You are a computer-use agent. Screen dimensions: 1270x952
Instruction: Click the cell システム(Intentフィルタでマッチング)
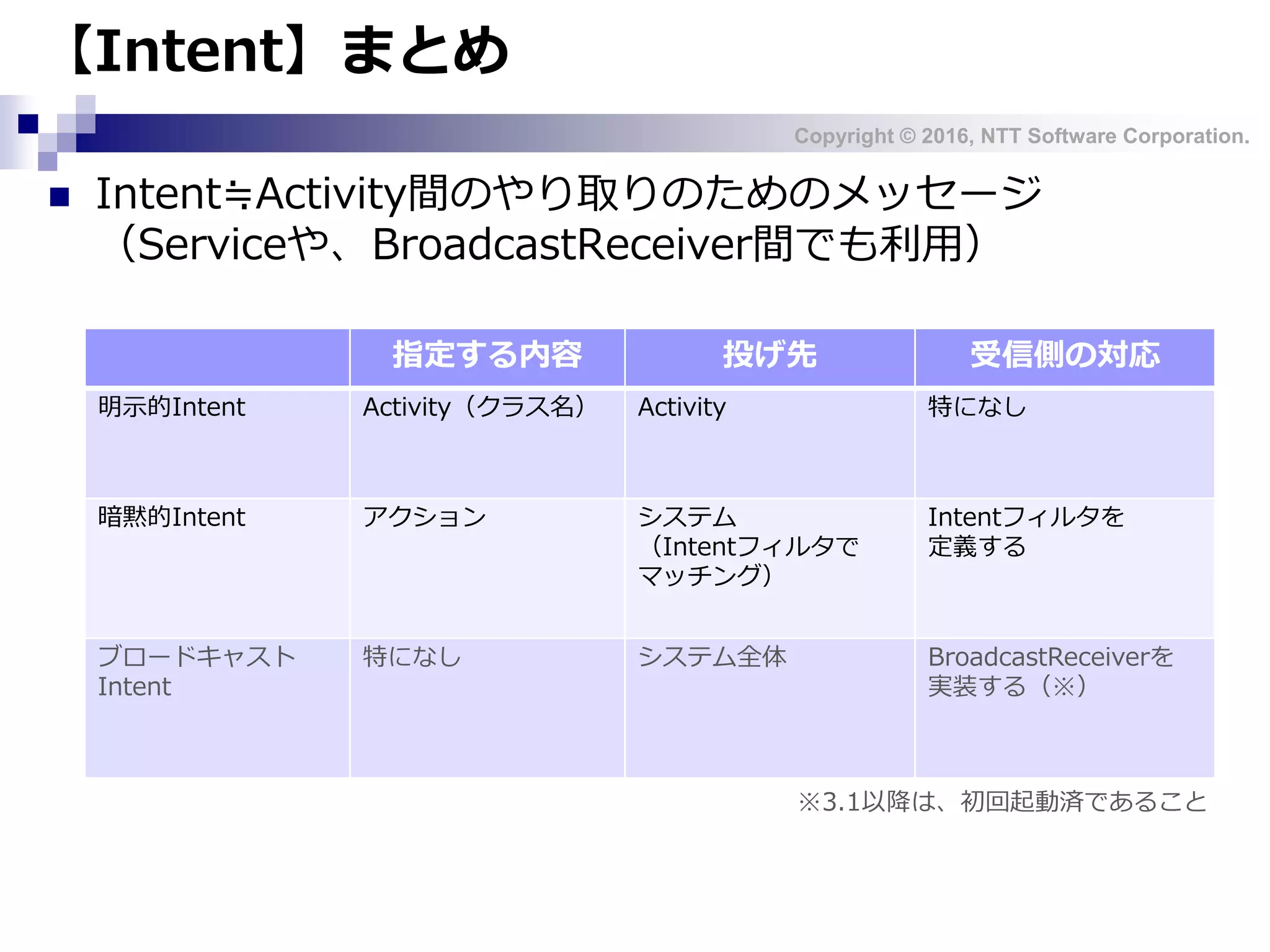coord(748,546)
